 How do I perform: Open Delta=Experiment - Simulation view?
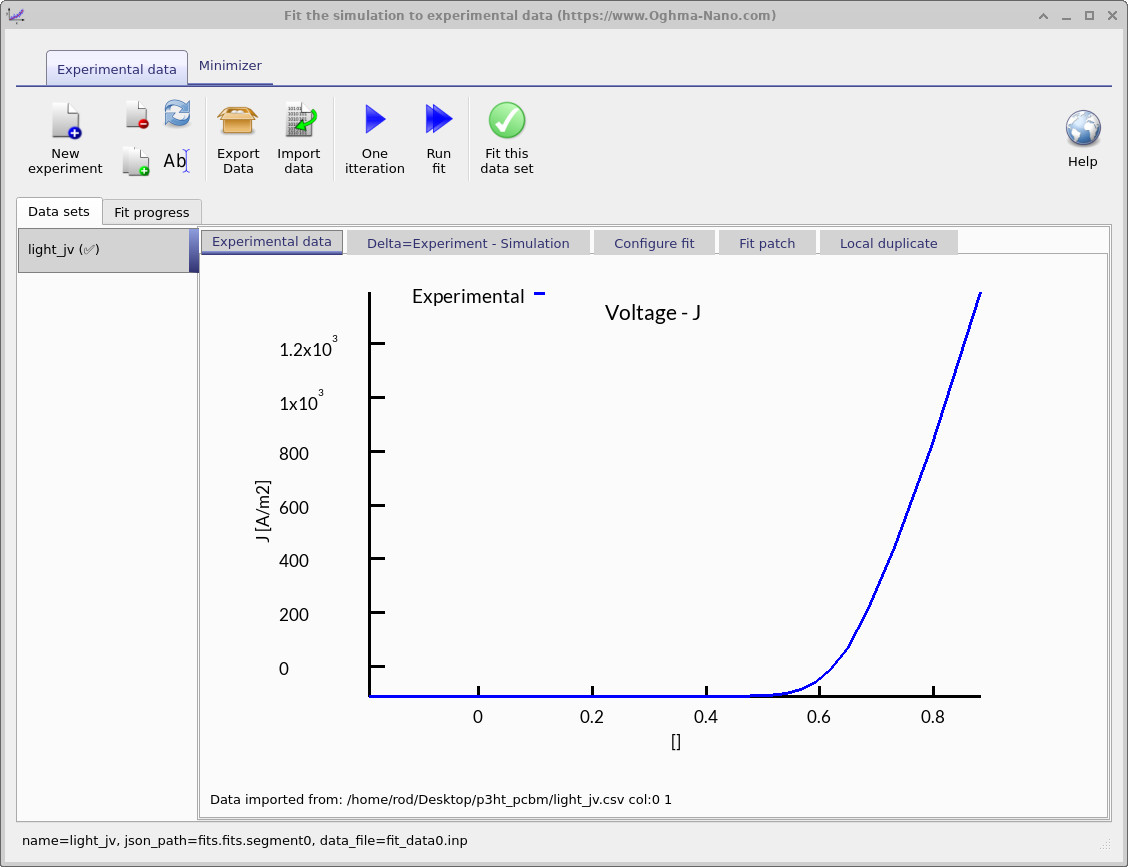click(x=468, y=242)
